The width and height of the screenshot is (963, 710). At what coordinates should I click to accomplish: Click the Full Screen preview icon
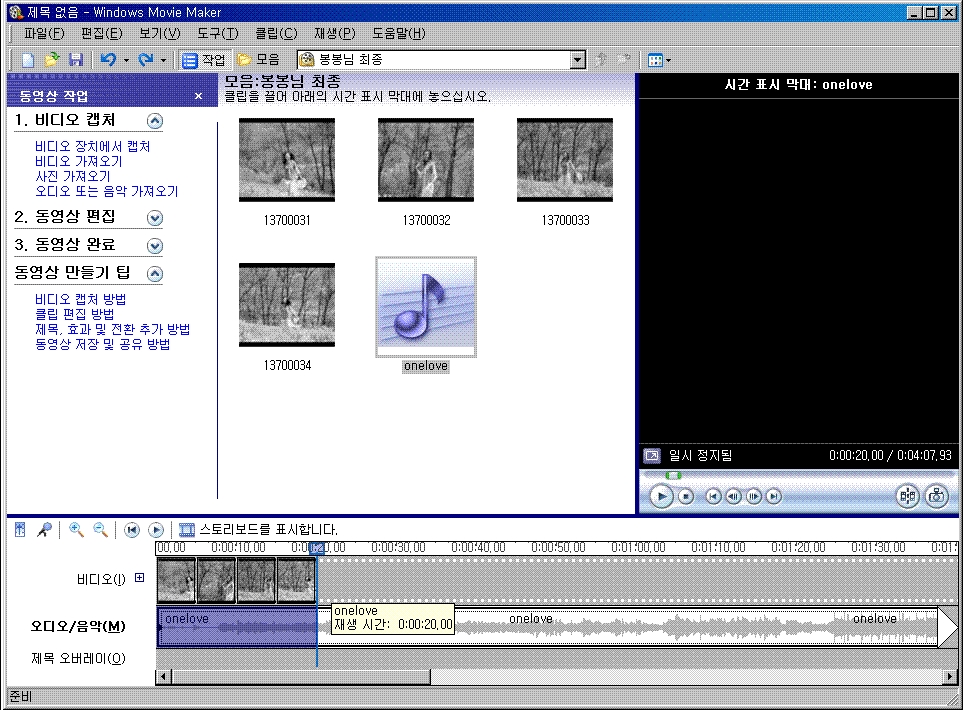[651, 456]
